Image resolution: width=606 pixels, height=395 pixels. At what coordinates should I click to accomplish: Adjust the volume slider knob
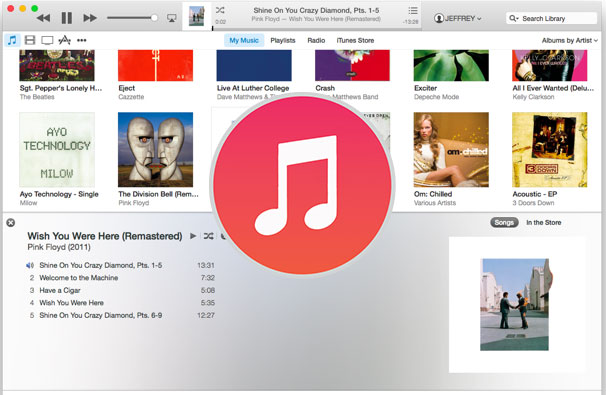[x=154, y=18]
